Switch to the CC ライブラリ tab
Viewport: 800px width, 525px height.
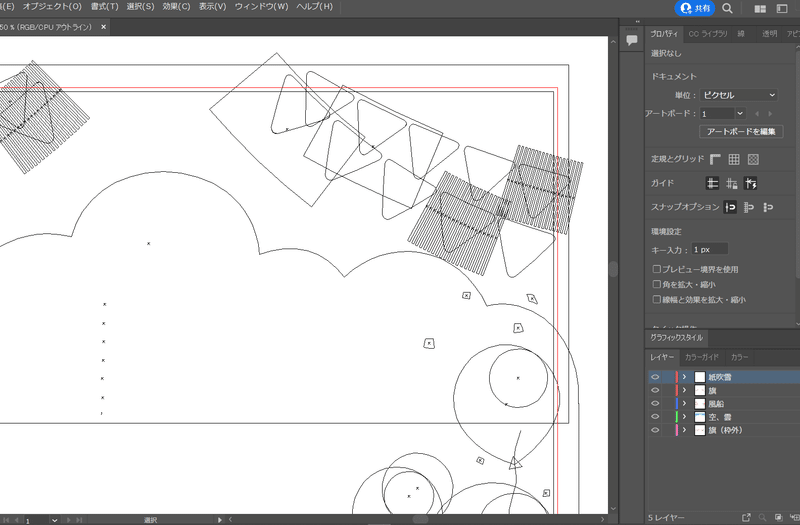[708, 34]
